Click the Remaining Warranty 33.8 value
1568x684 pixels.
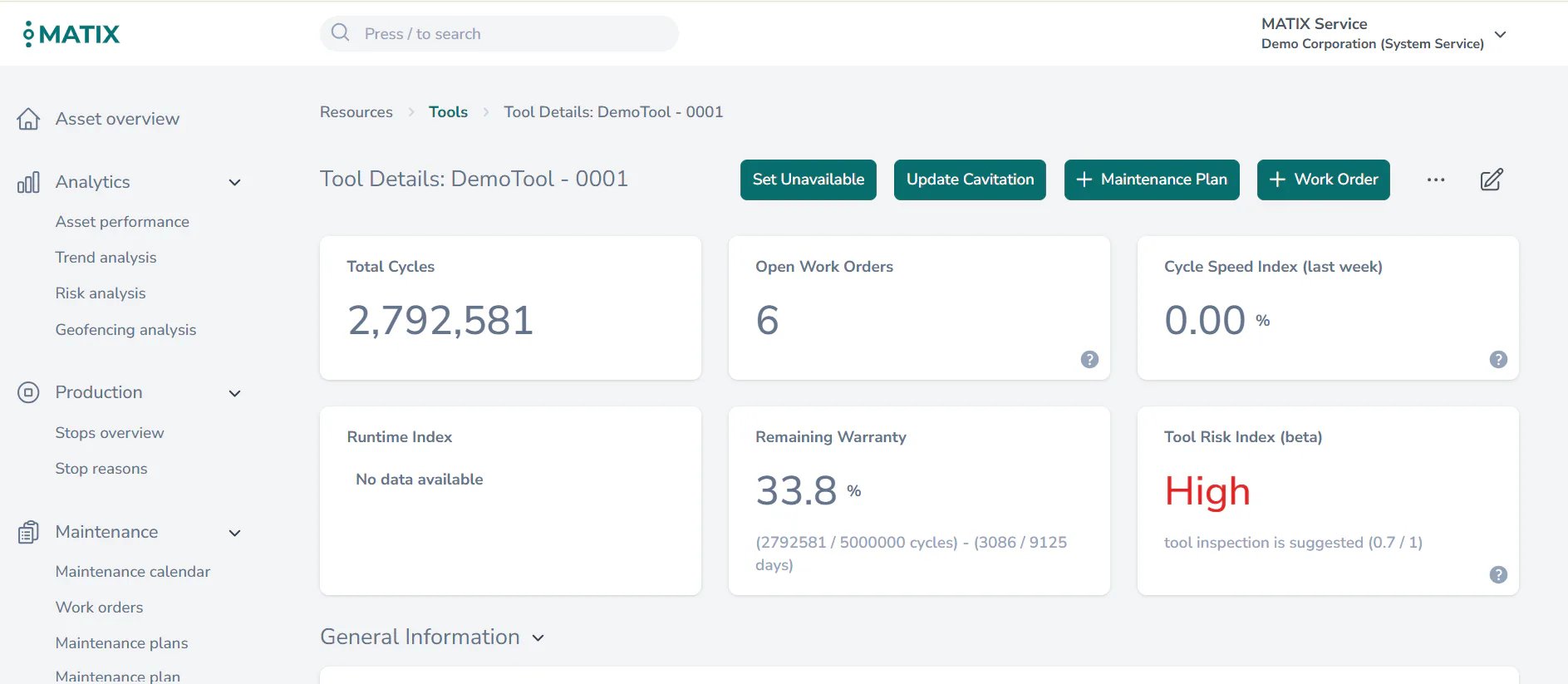796,490
